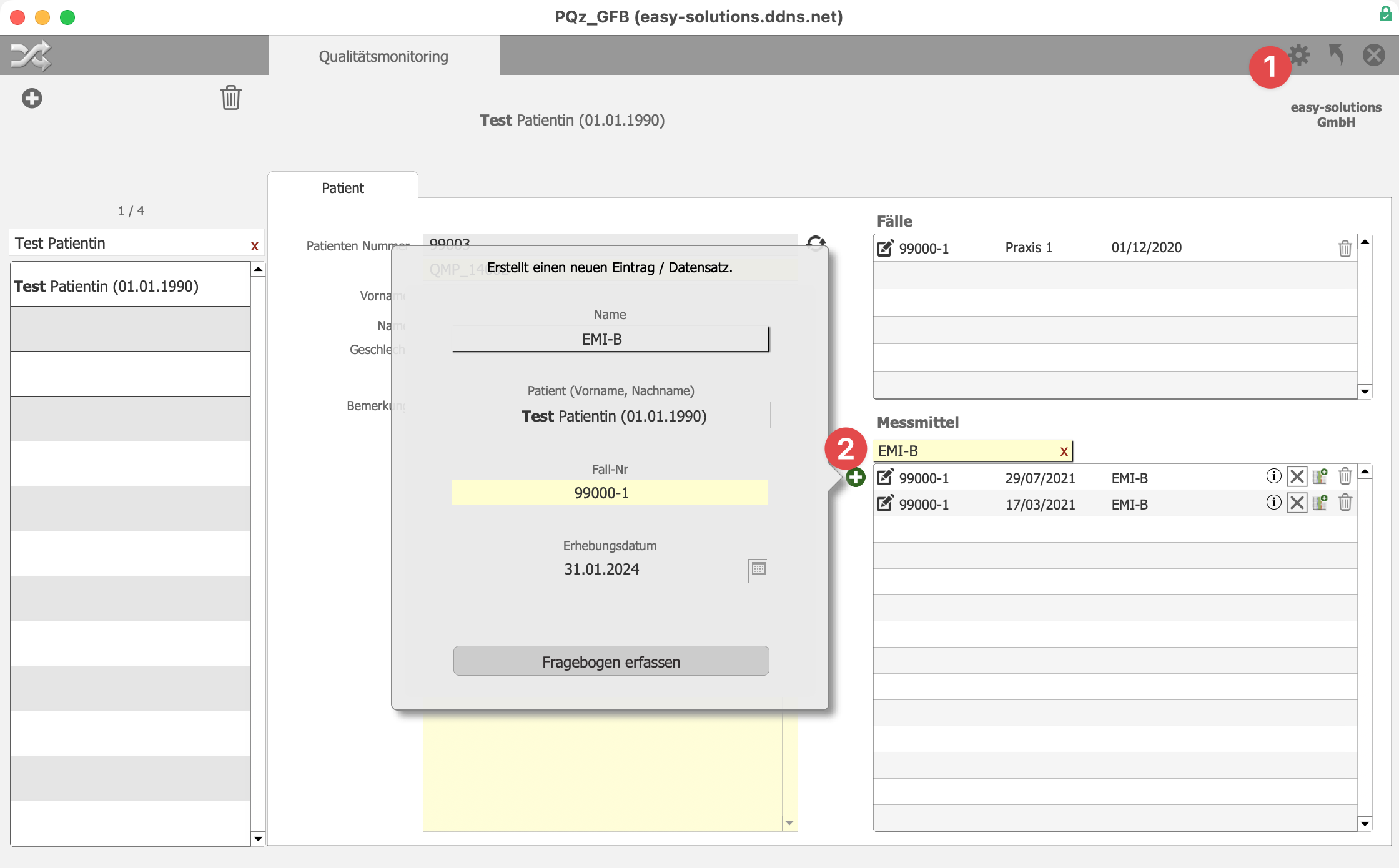Add new Messmittel entry with green plus
Screen dimensions: 1399x868
pyautogui.click(x=856, y=478)
